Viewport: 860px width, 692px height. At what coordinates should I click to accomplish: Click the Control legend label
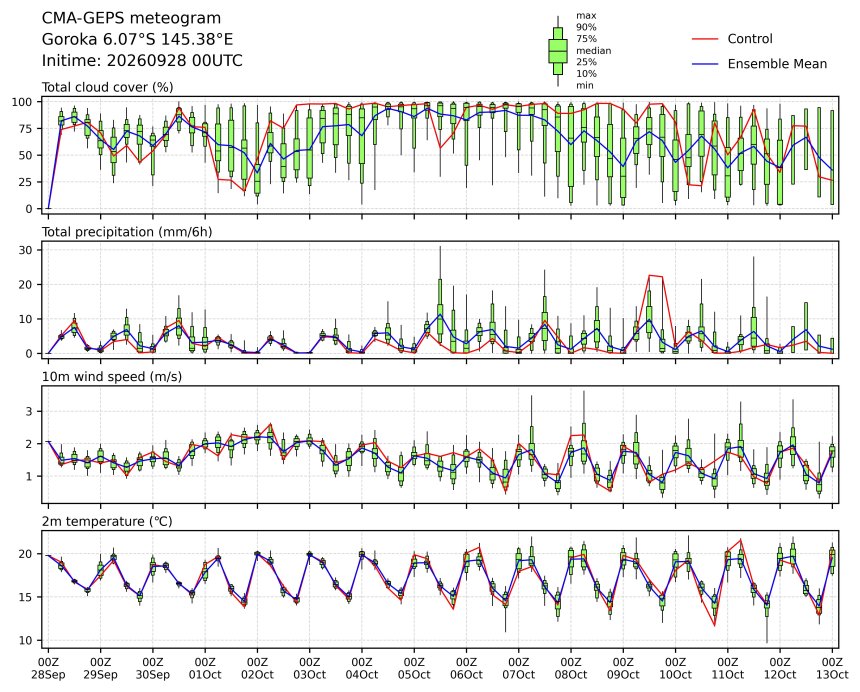pyautogui.click(x=750, y=39)
